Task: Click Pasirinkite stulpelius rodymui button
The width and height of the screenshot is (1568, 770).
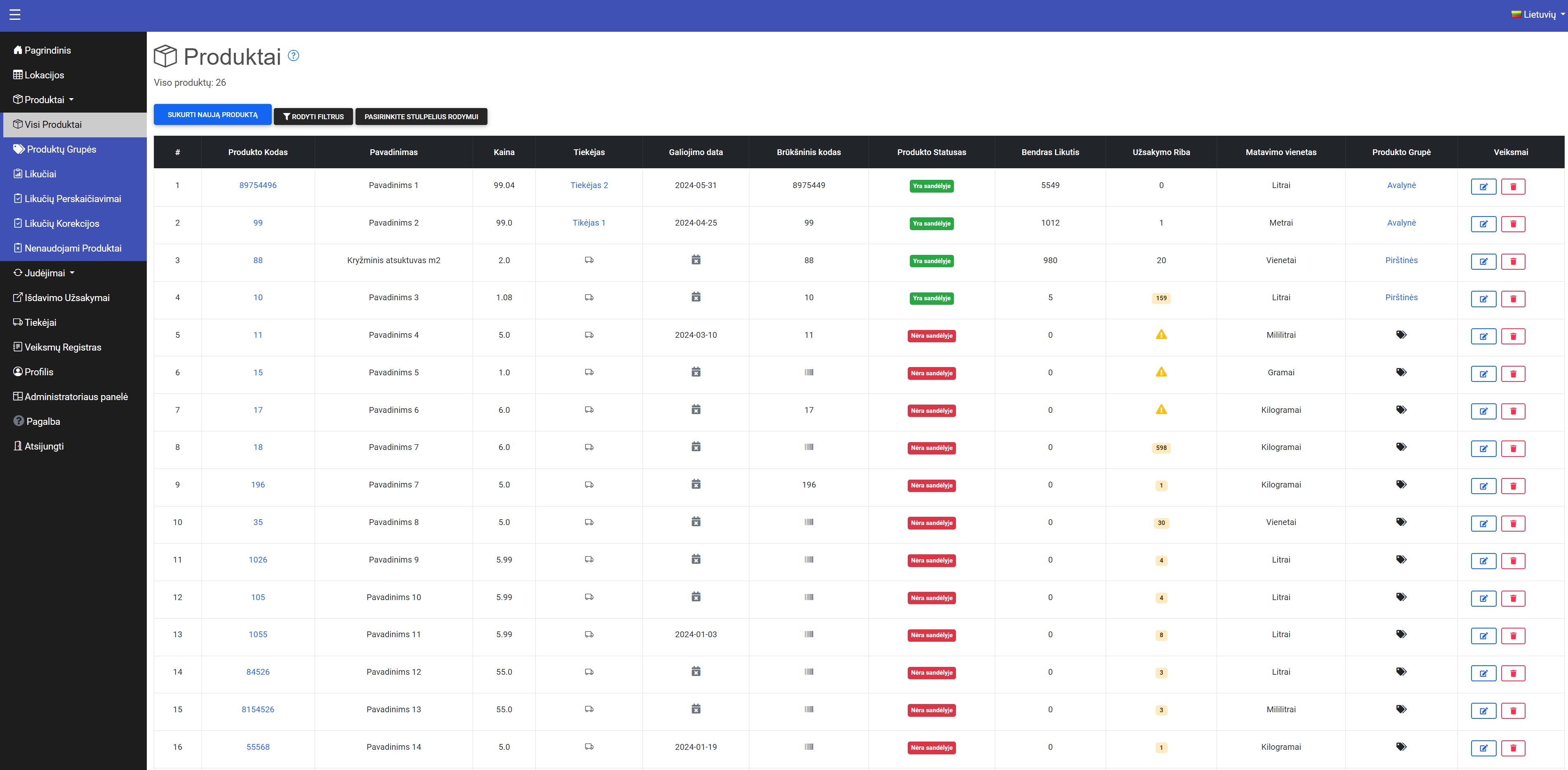Action: click(421, 117)
